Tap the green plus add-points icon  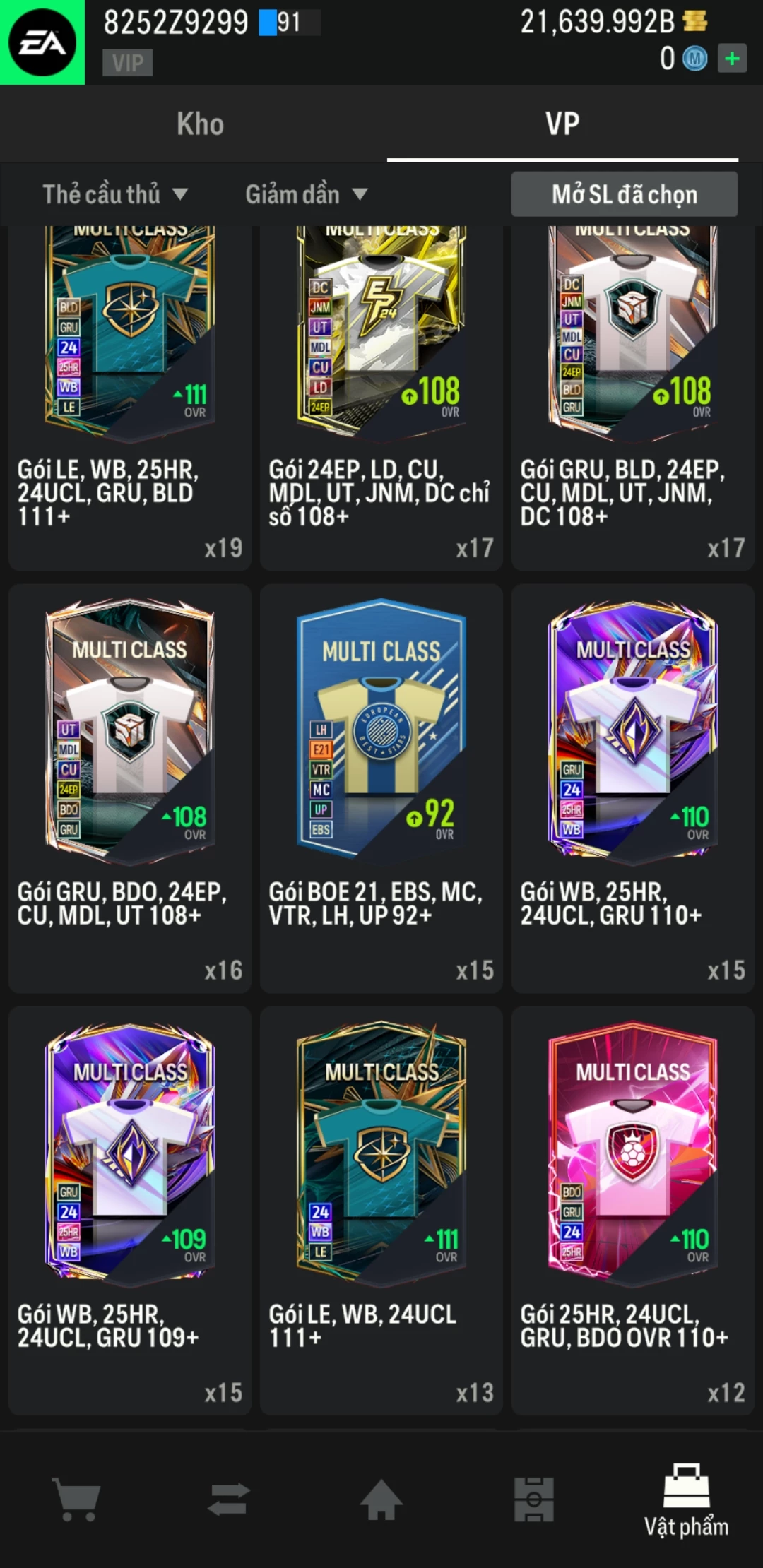click(x=732, y=58)
